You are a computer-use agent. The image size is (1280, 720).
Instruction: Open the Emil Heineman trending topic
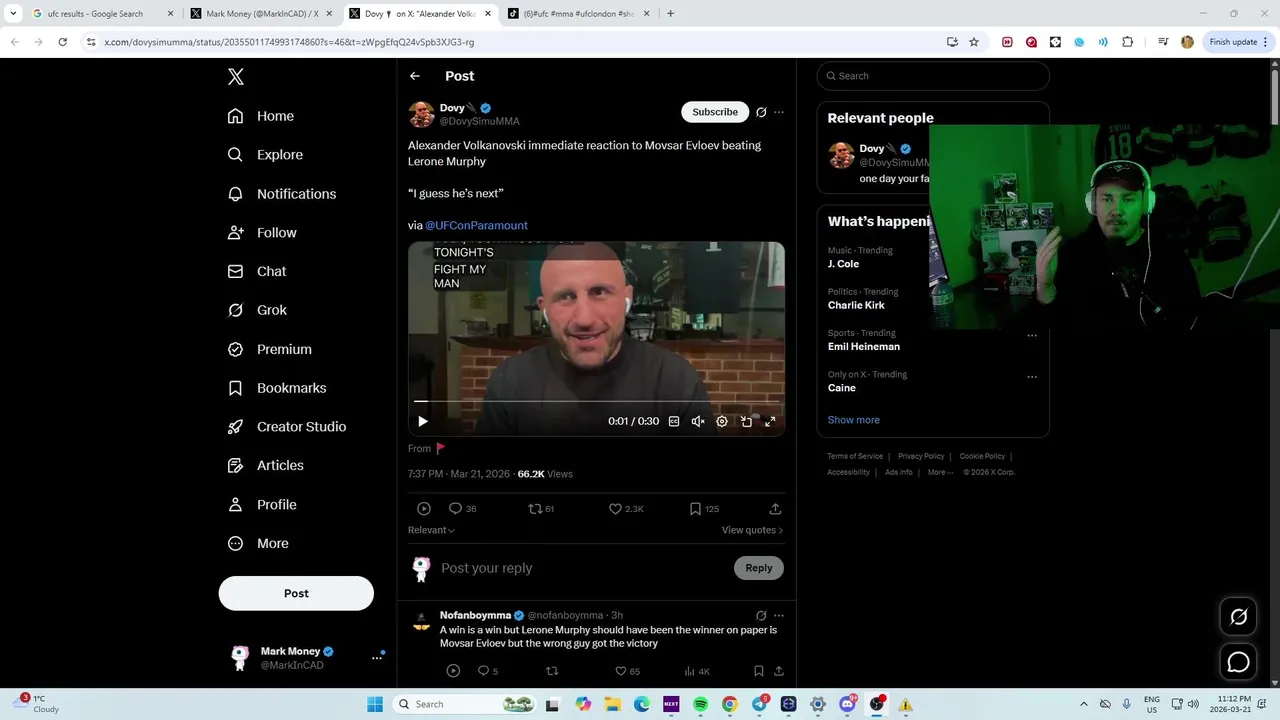tap(864, 347)
